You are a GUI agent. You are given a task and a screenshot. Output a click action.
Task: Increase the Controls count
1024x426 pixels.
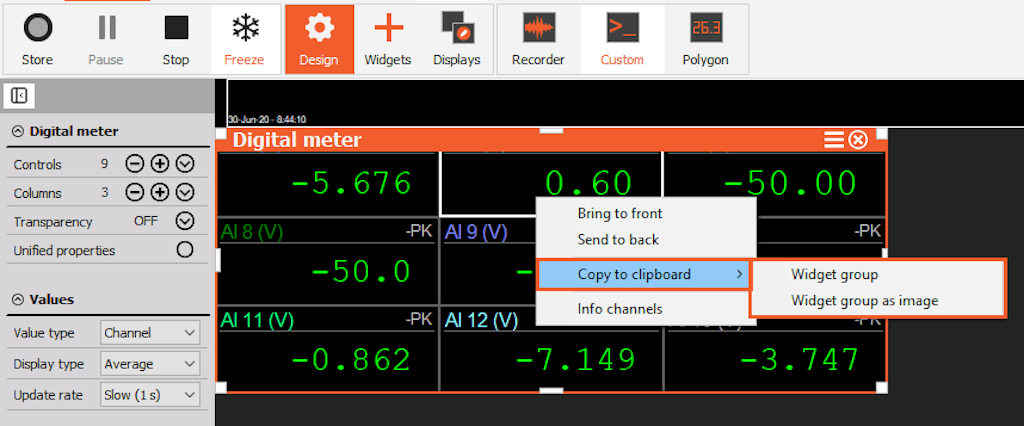pyautogui.click(x=160, y=164)
